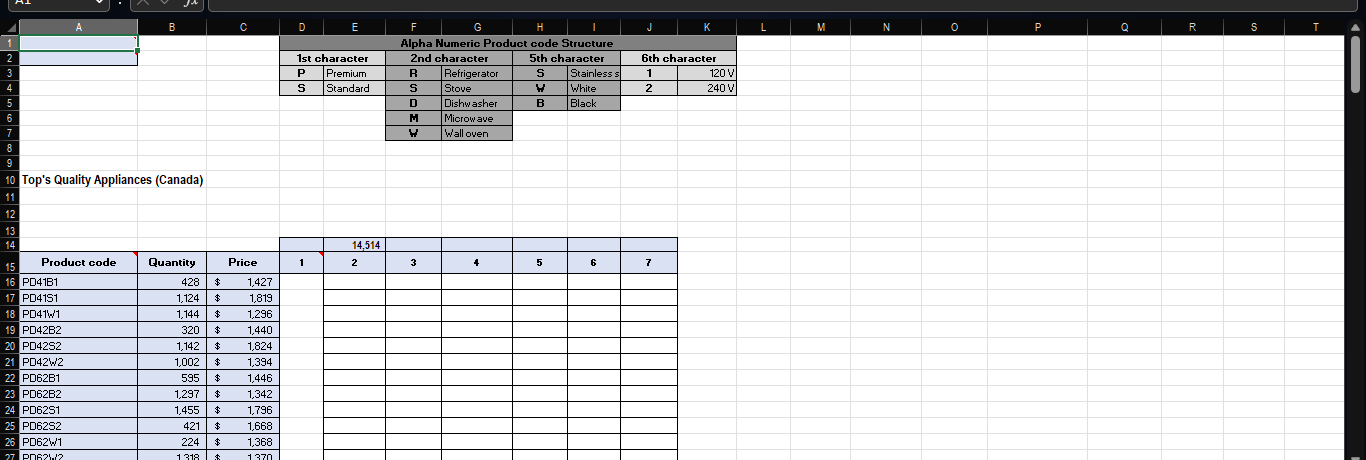Screen dimensions: 1366x460
Task: Click the 'Alpha Numeric Product code Structure' title cell
Action: click(507, 43)
